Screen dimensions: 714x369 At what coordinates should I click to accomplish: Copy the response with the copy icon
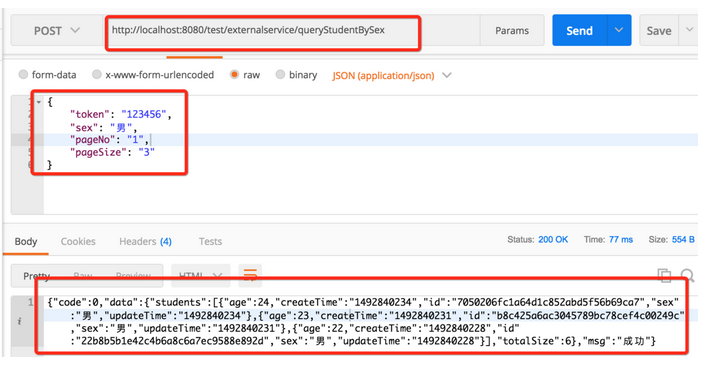664,275
